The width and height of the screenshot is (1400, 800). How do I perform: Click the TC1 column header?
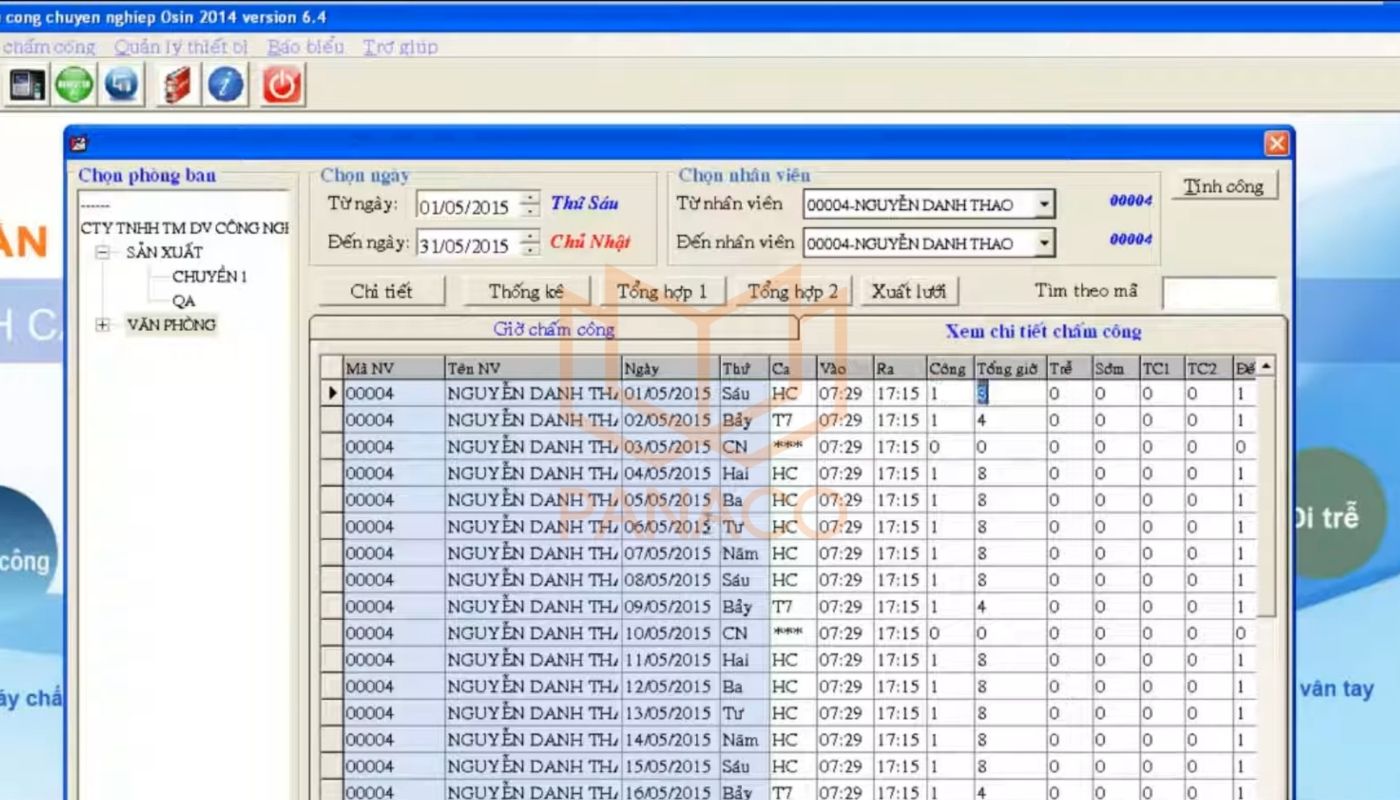coord(1162,369)
